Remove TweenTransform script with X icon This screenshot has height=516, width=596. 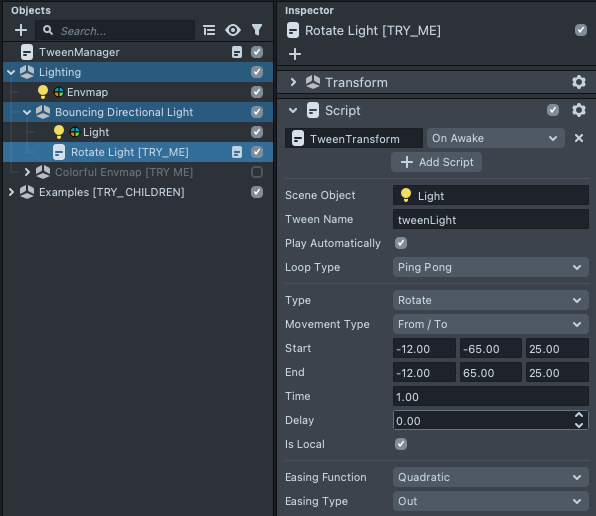coord(579,138)
